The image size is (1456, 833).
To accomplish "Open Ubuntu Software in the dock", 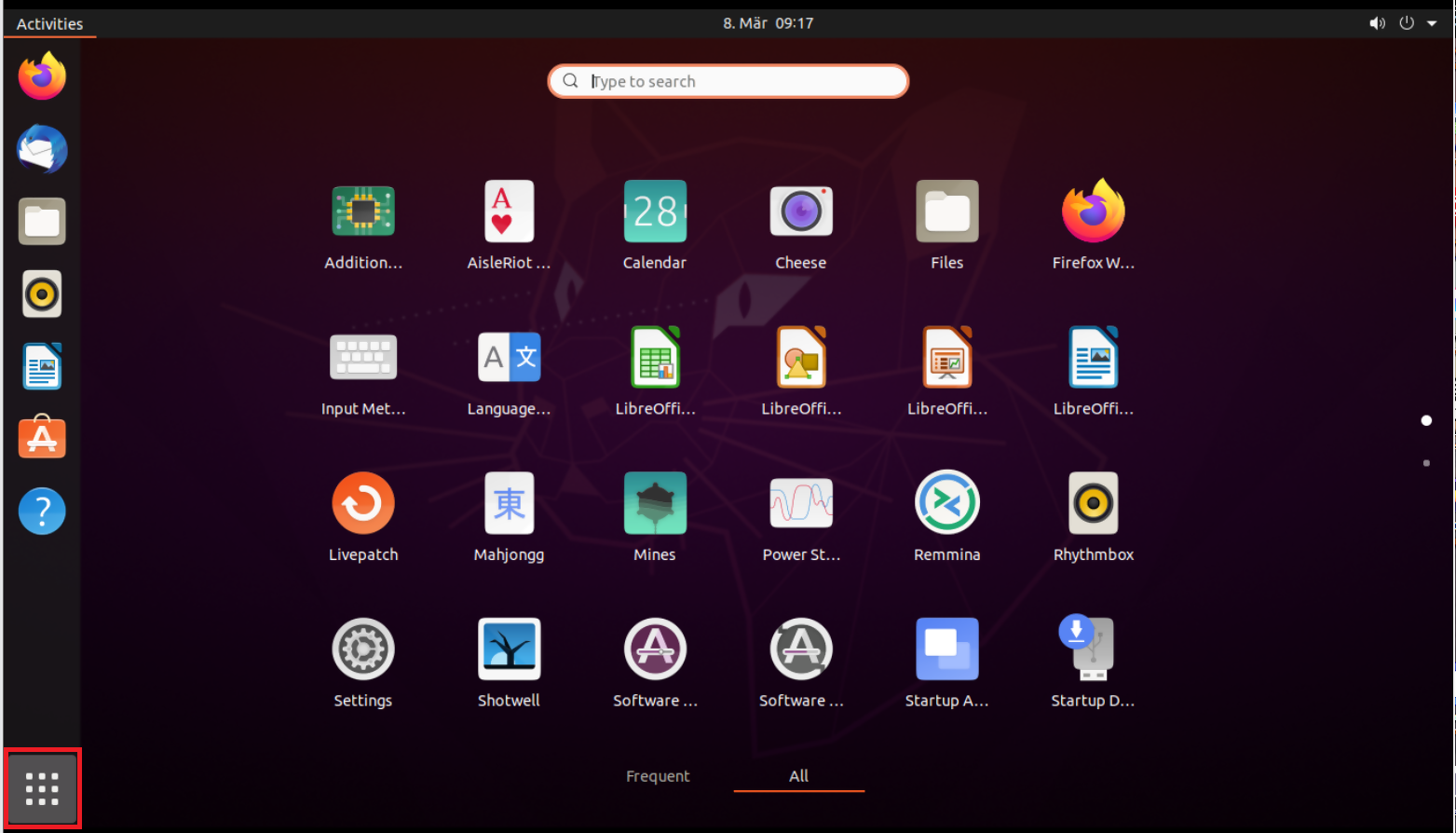I will pyautogui.click(x=42, y=438).
